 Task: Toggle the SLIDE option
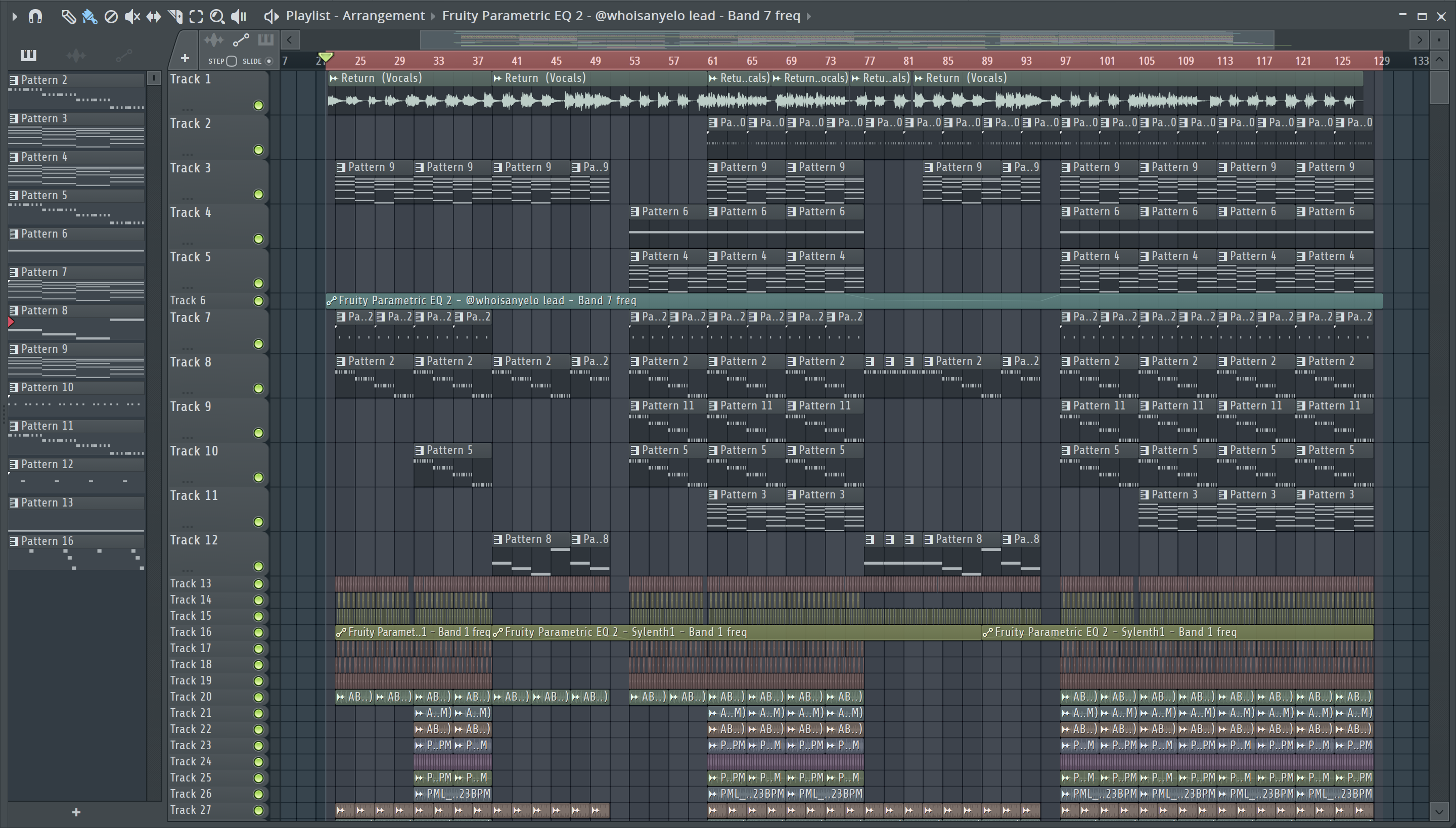click(269, 61)
